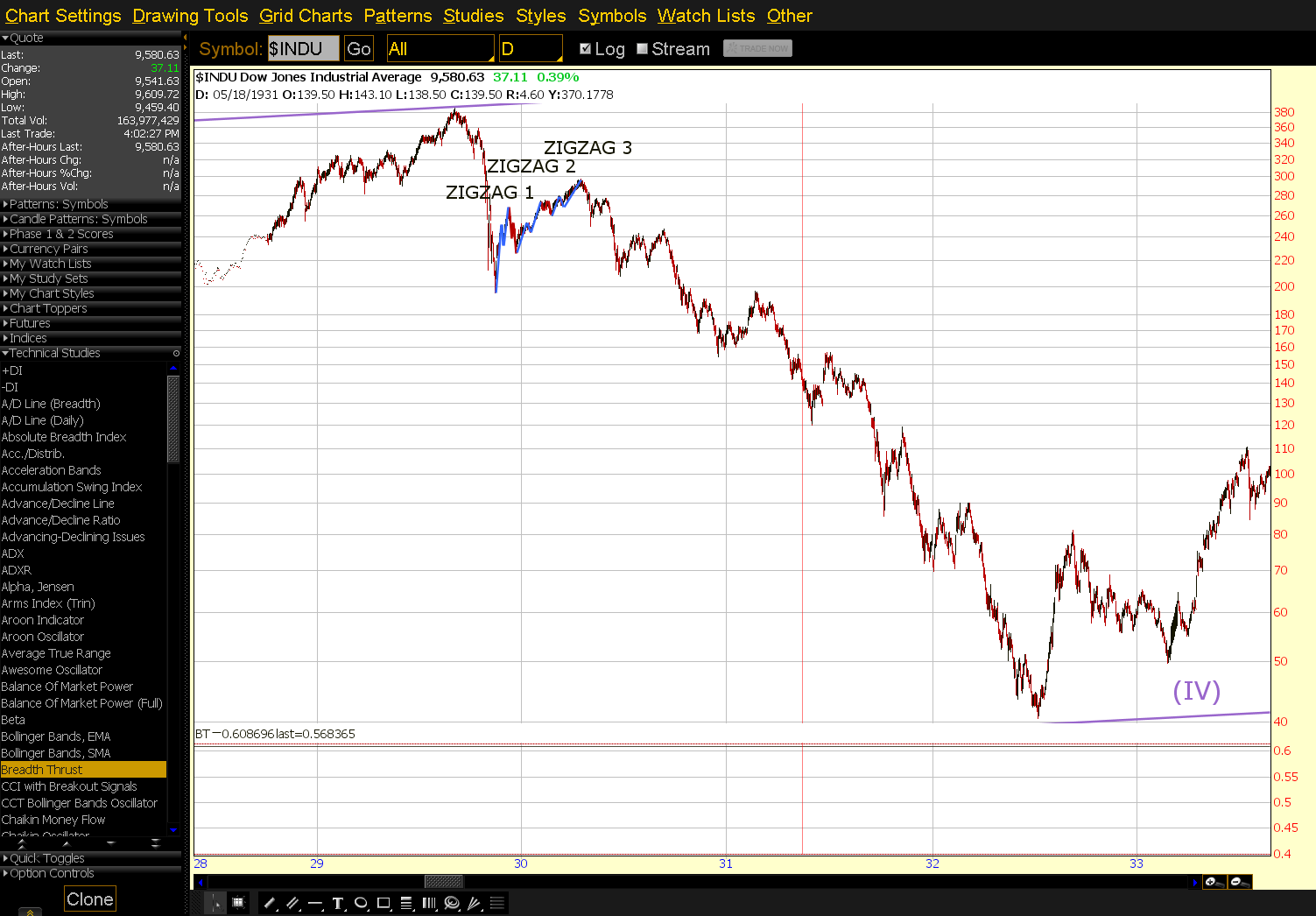Click the chart scroll right arrow
Image resolution: width=1316 pixels, height=916 pixels.
click(x=1196, y=882)
